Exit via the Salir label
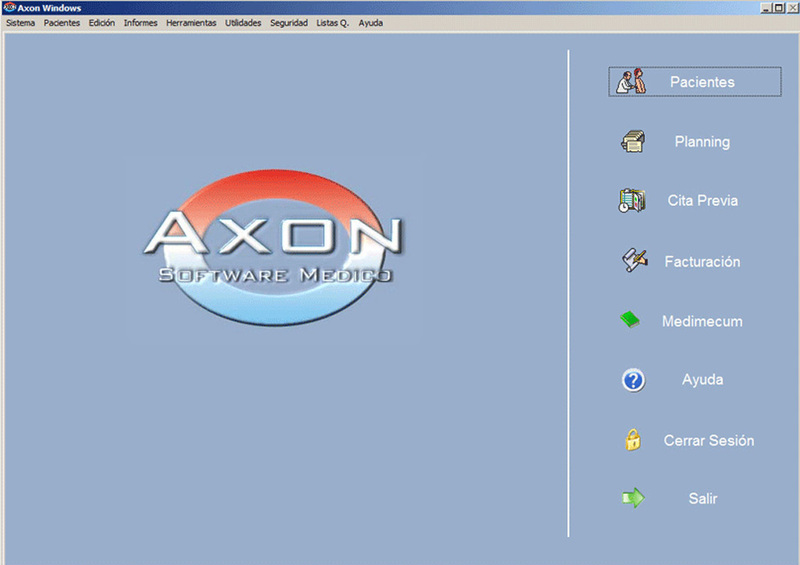This screenshot has width=800, height=565. 703,498
